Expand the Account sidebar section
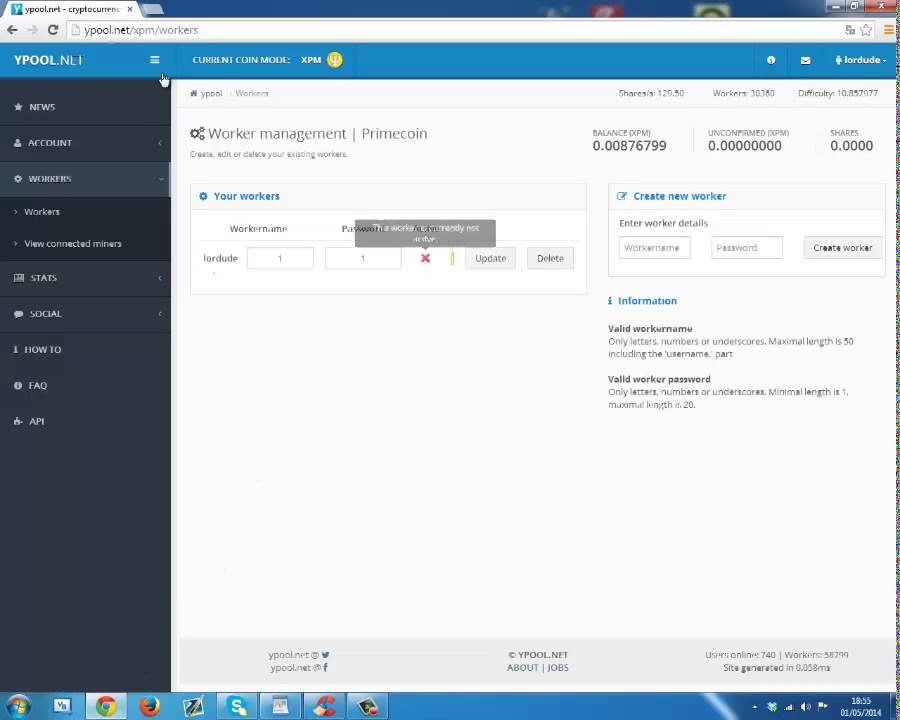The width and height of the screenshot is (900, 720). [85, 142]
